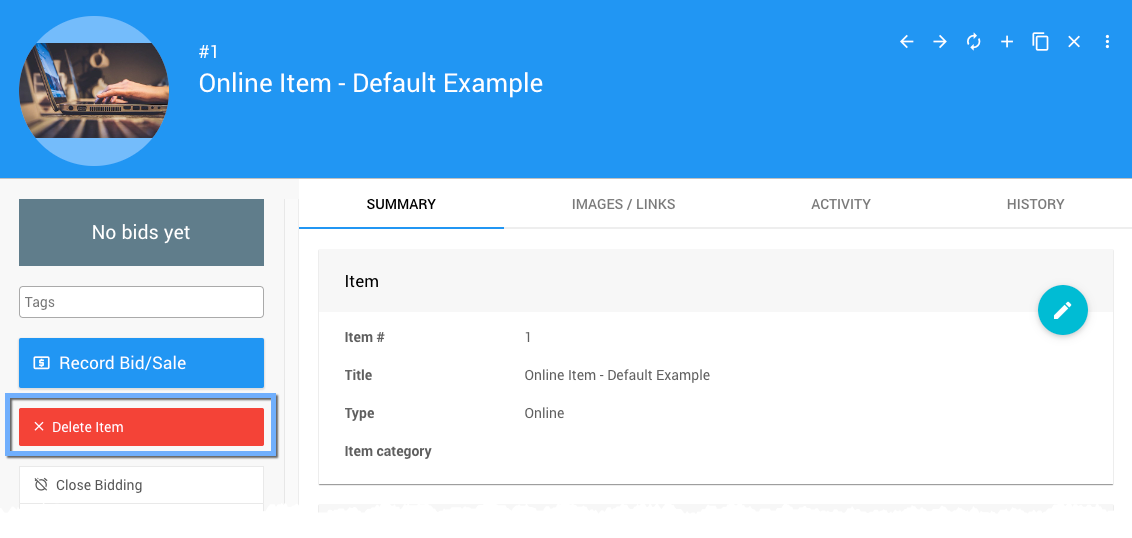View the History tab
The height and width of the screenshot is (538, 1132).
pyautogui.click(x=1035, y=204)
